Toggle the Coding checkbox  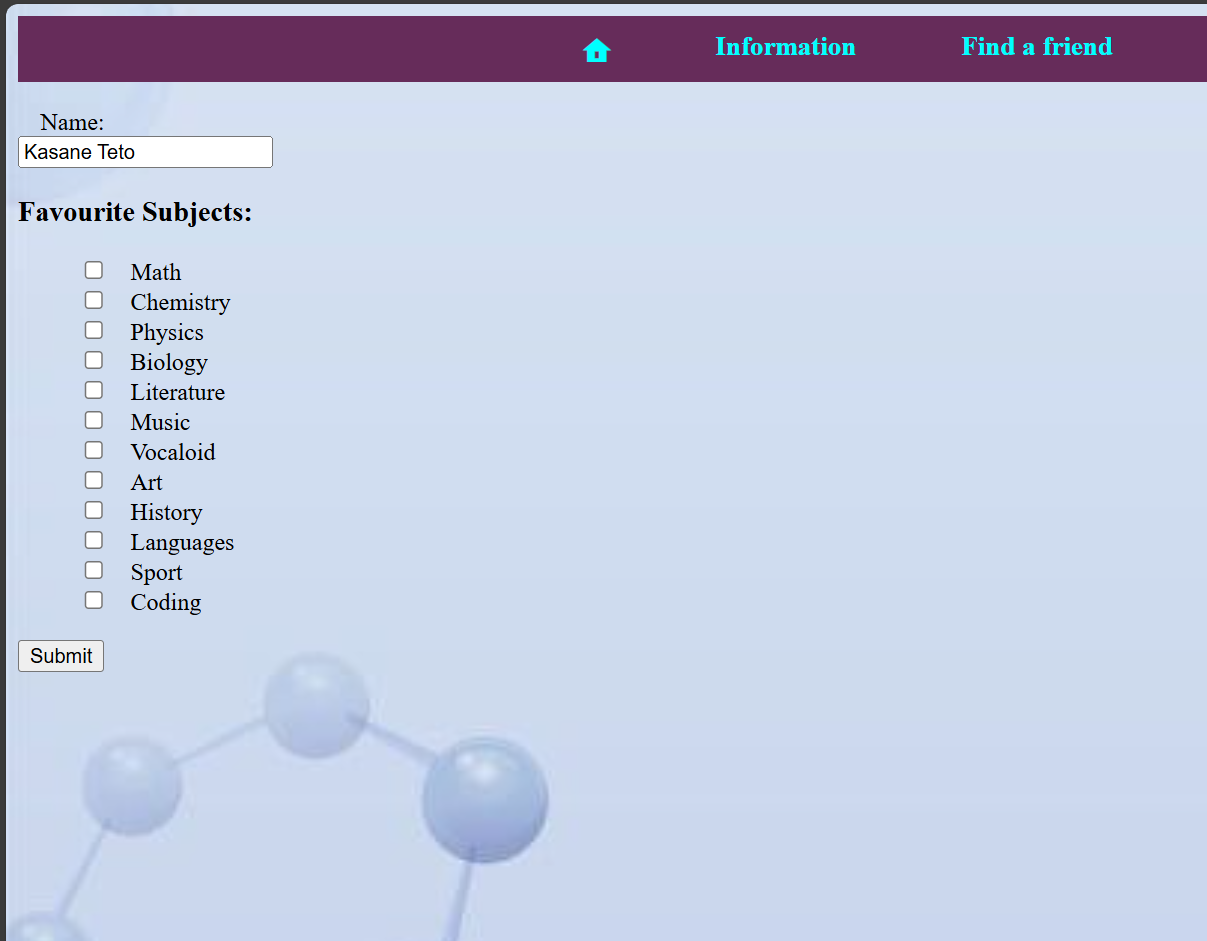(x=94, y=600)
